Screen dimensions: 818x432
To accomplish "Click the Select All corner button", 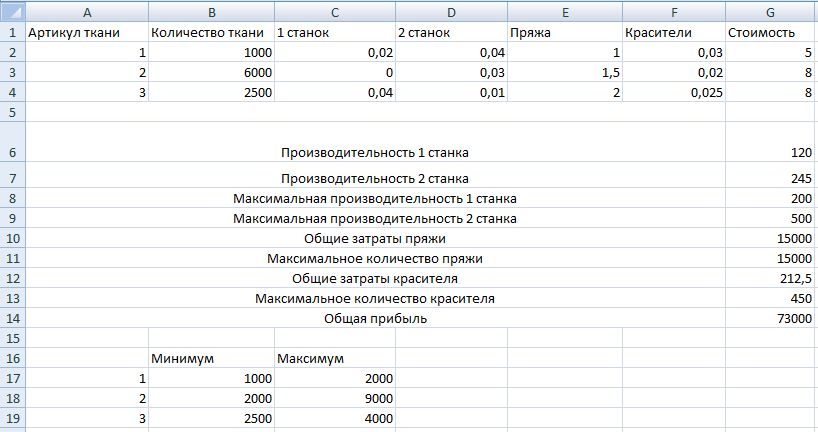I will point(13,11).
